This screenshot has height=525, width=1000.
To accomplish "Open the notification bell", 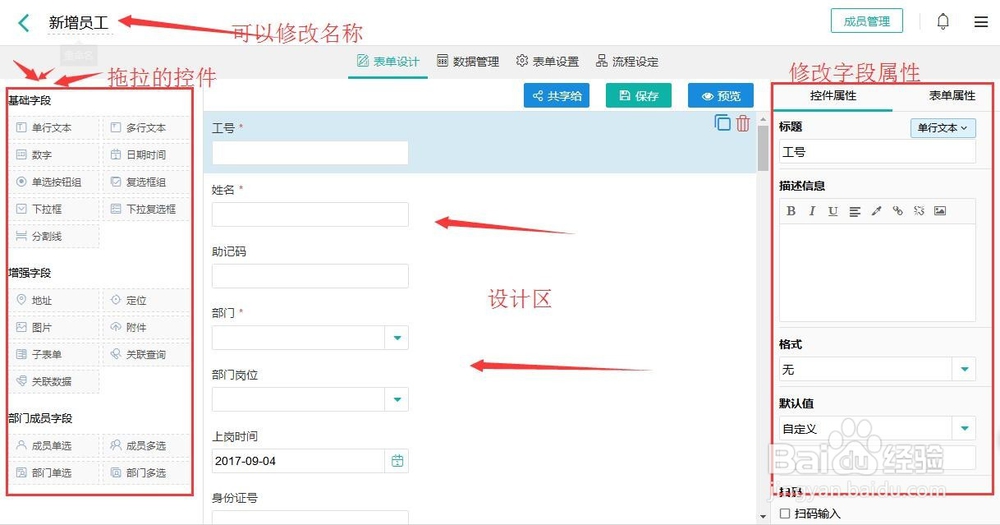I will 943,22.
